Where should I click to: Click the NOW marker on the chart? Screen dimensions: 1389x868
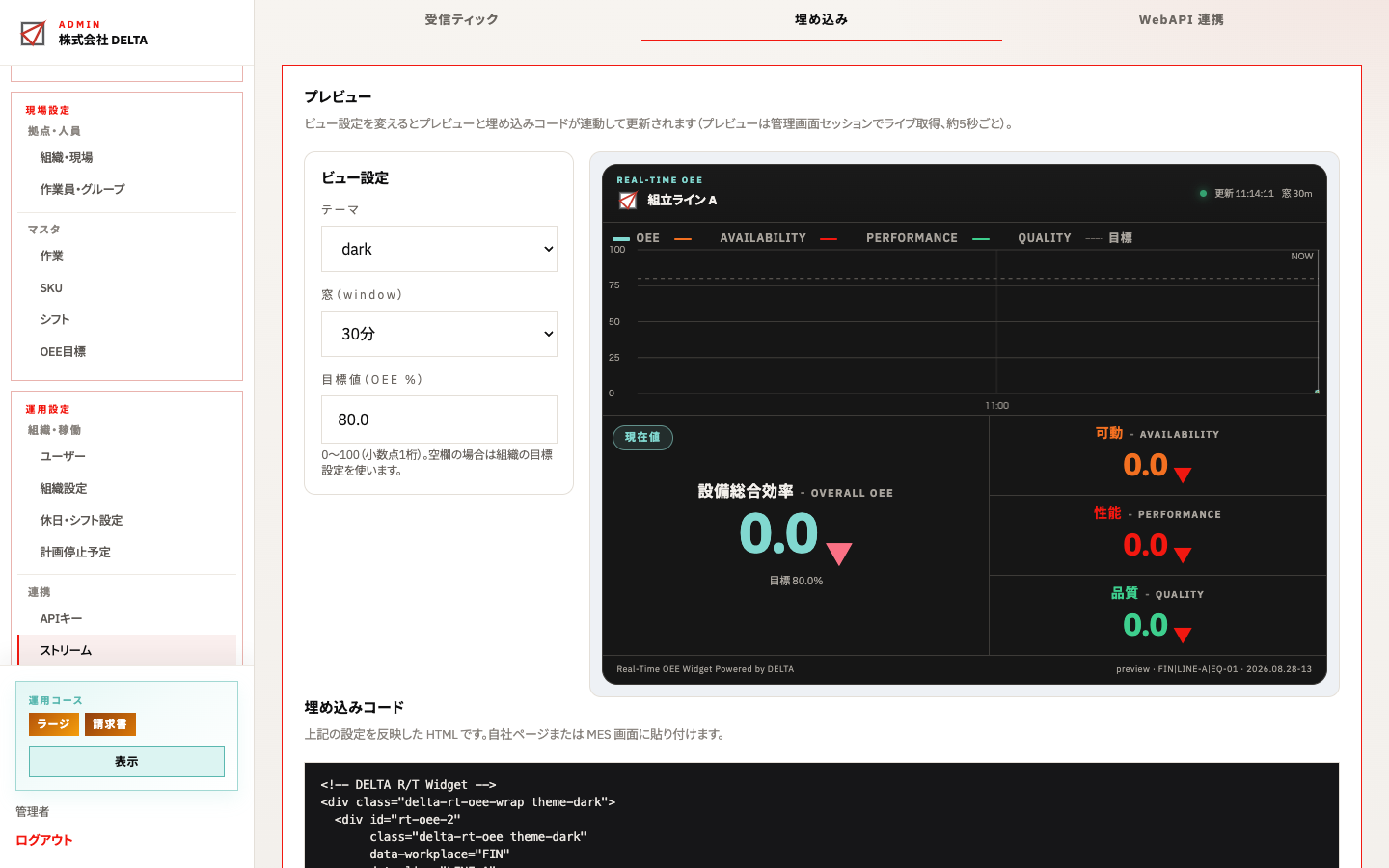tap(1302, 257)
